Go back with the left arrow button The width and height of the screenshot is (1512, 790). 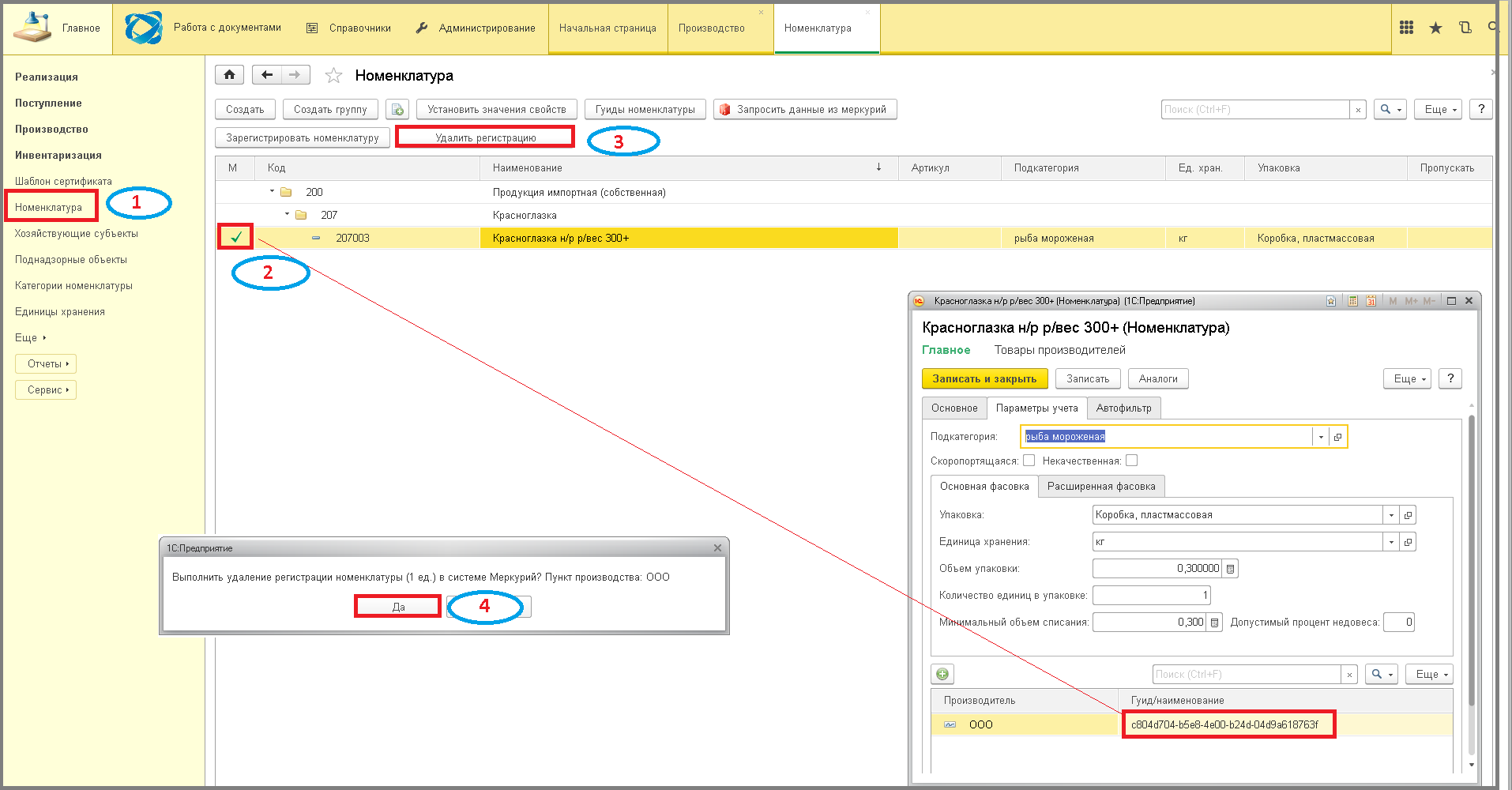pos(267,75)
